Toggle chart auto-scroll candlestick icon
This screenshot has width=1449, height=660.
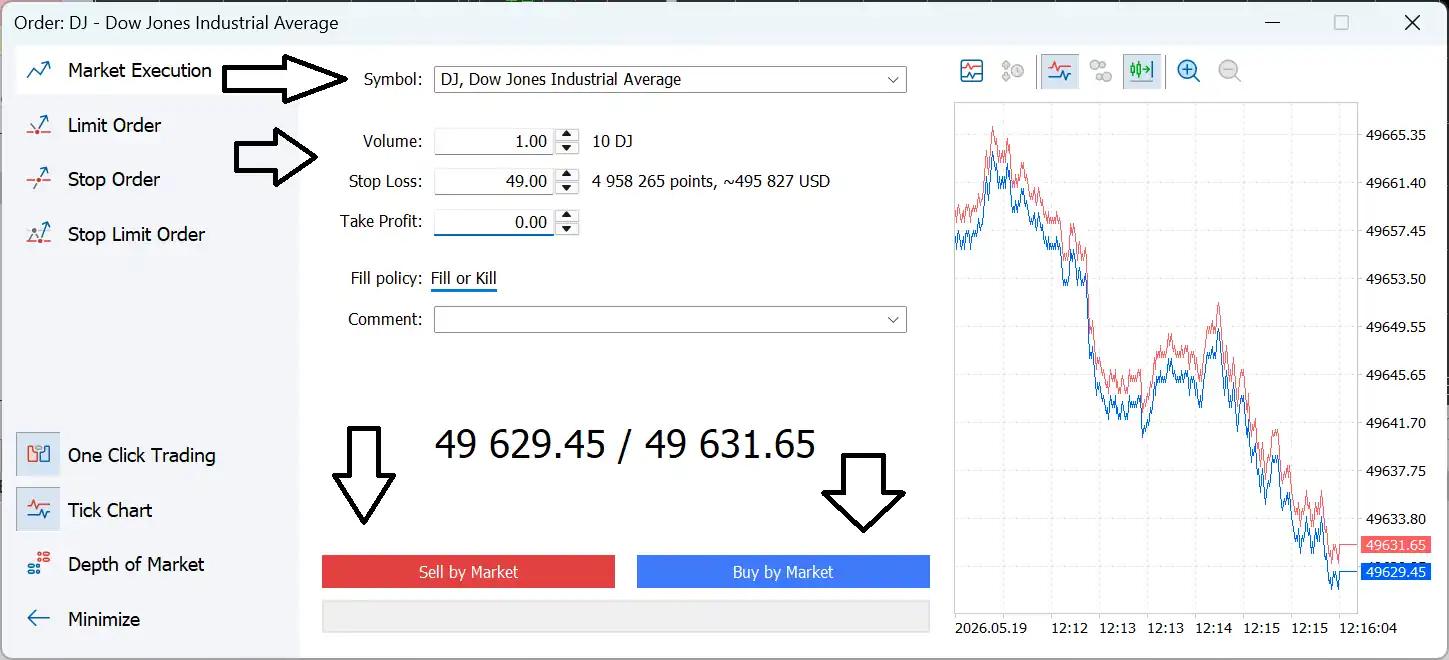coord(1142,71)
